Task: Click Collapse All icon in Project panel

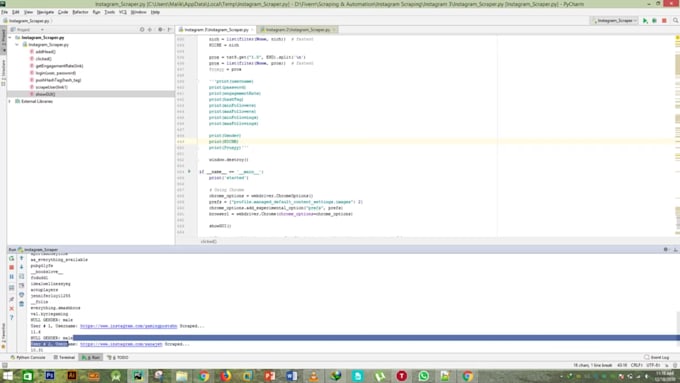Action: (x=150, y=29)
